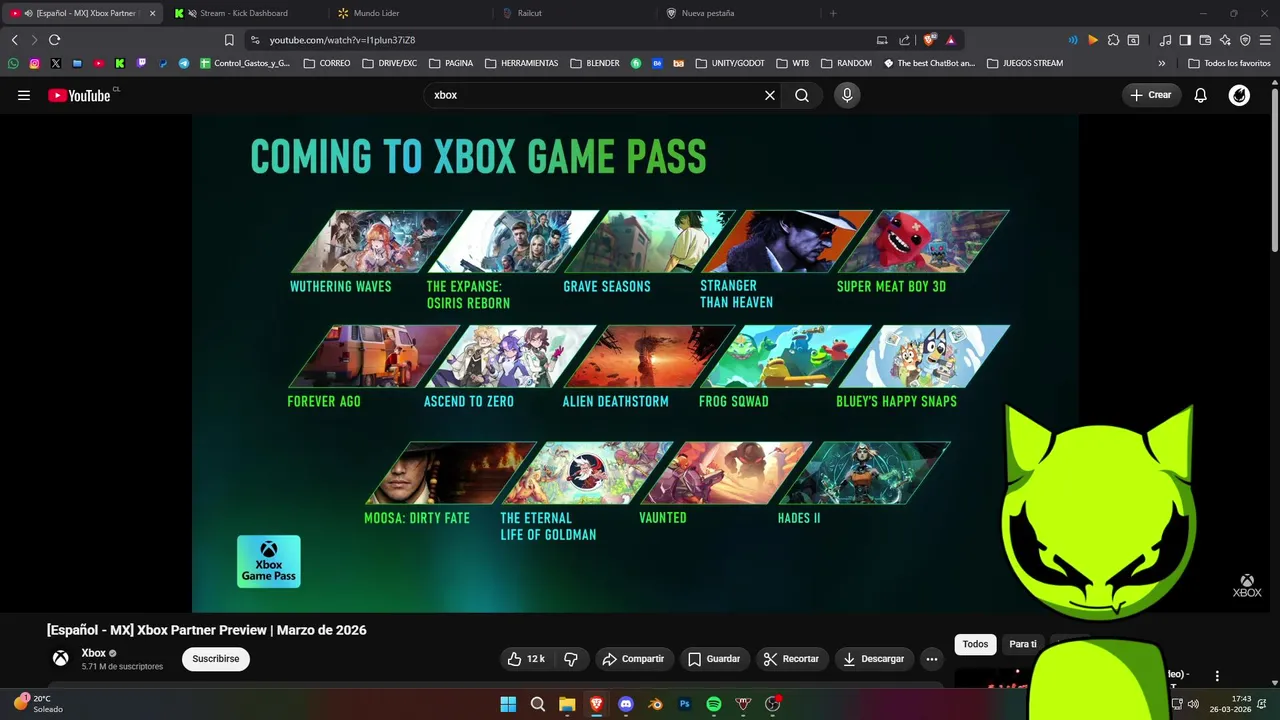Click the search magnifier button on YouTube

[802, 95]
